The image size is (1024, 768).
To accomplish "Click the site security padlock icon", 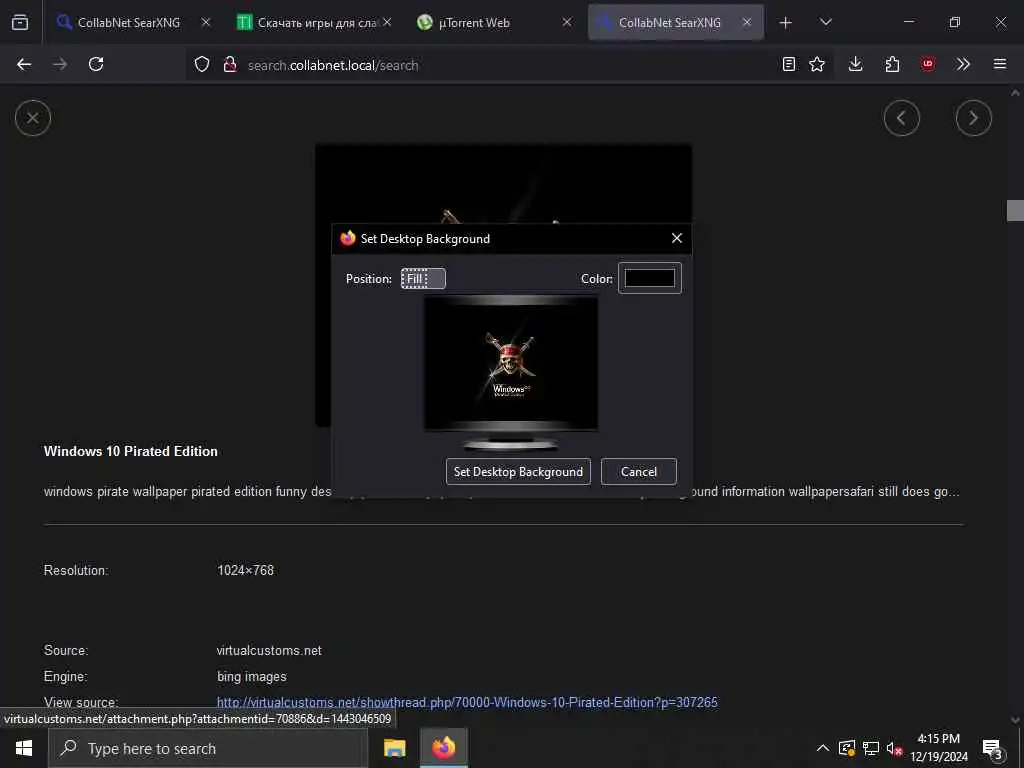I will point(229,64).
